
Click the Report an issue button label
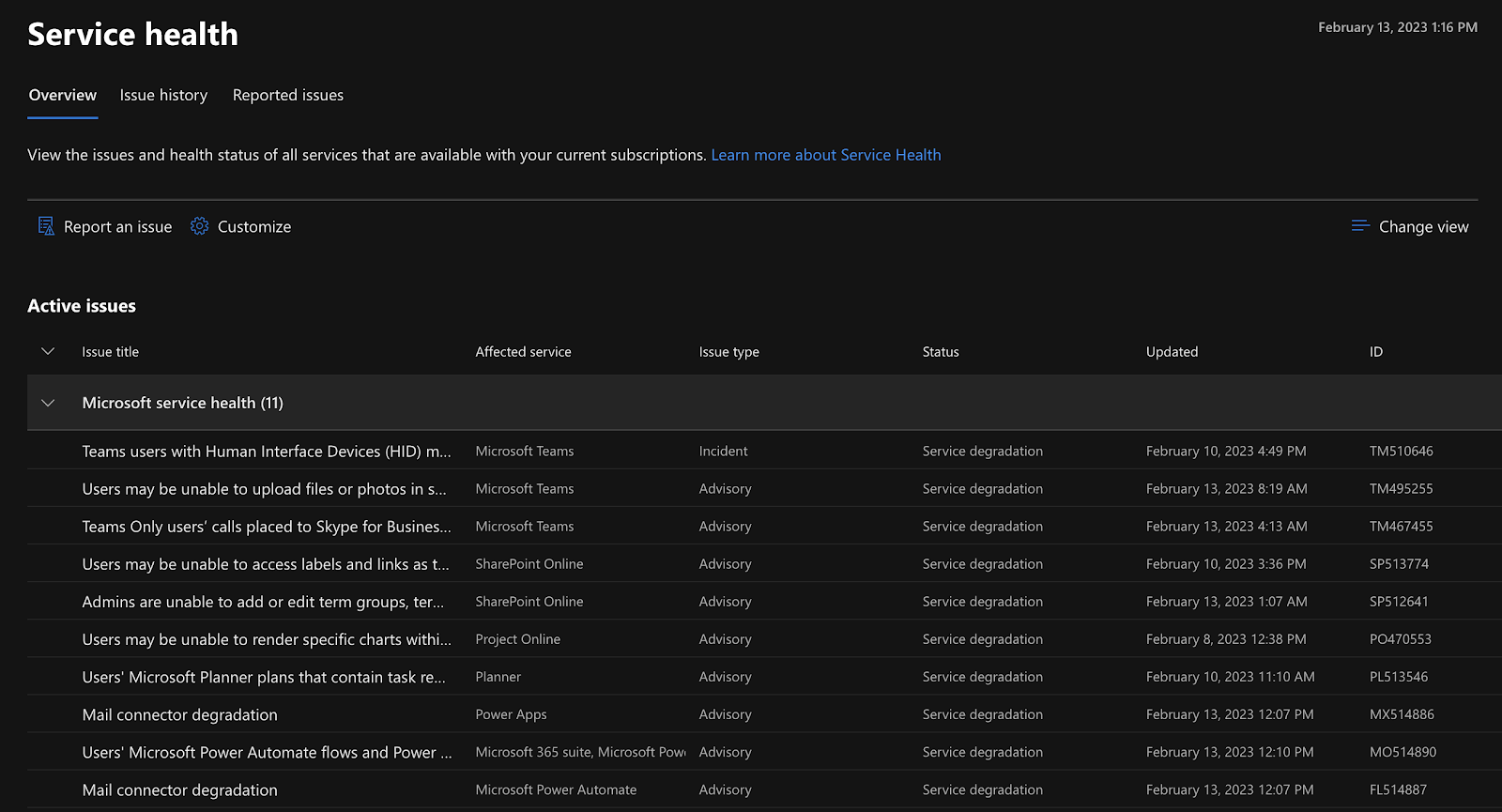[117, 227]
